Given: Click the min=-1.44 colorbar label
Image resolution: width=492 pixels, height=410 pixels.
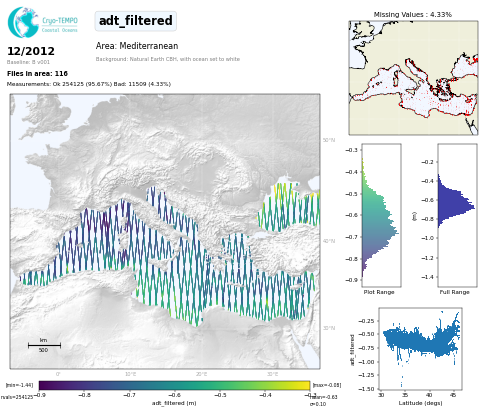Looking at the screenshot, I should coord(19,385).
